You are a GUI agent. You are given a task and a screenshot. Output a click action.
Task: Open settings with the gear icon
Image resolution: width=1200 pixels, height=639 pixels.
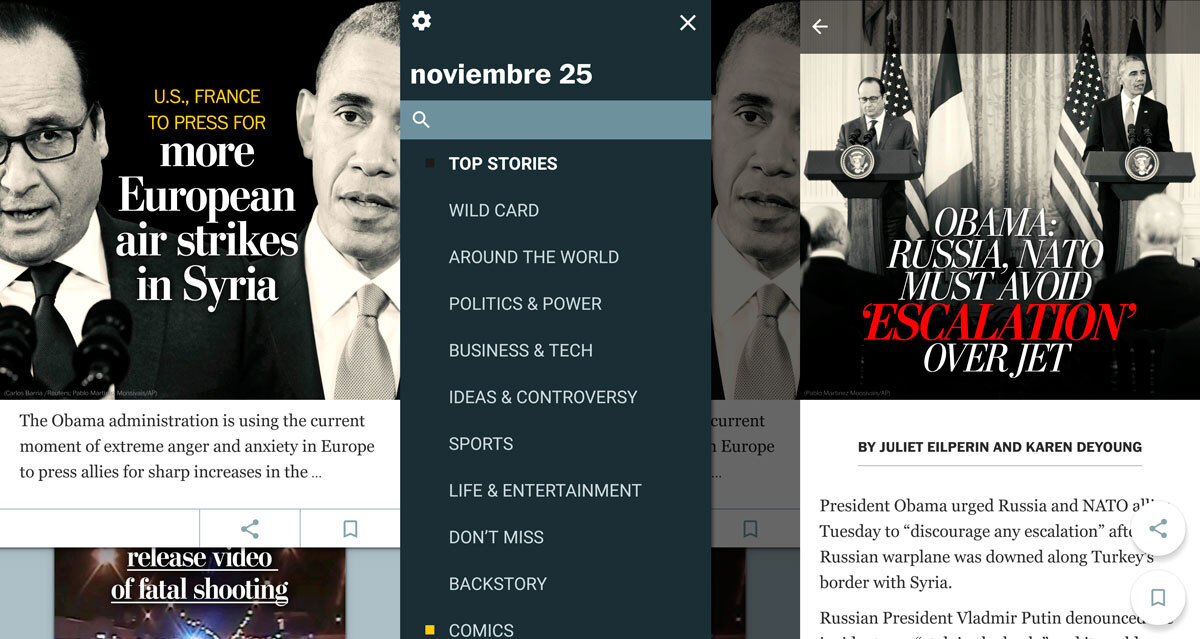pos(422,21)
